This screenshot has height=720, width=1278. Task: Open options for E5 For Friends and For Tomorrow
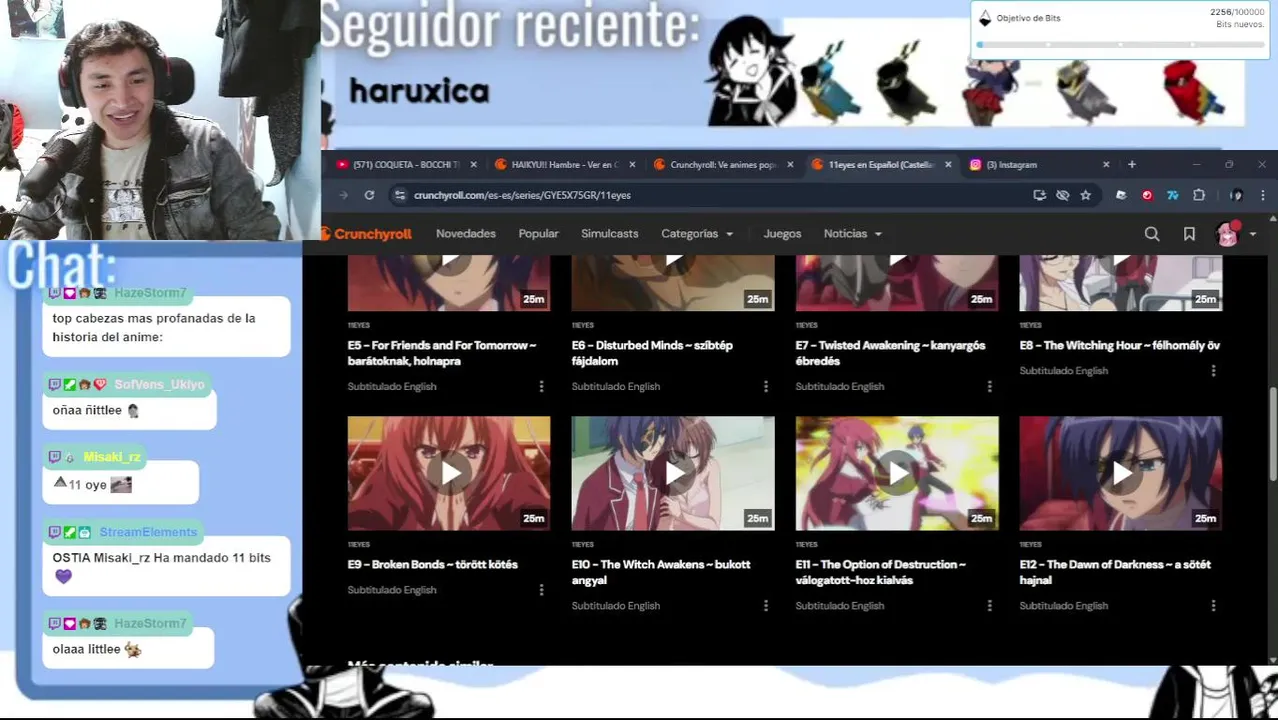pos(542,386)
